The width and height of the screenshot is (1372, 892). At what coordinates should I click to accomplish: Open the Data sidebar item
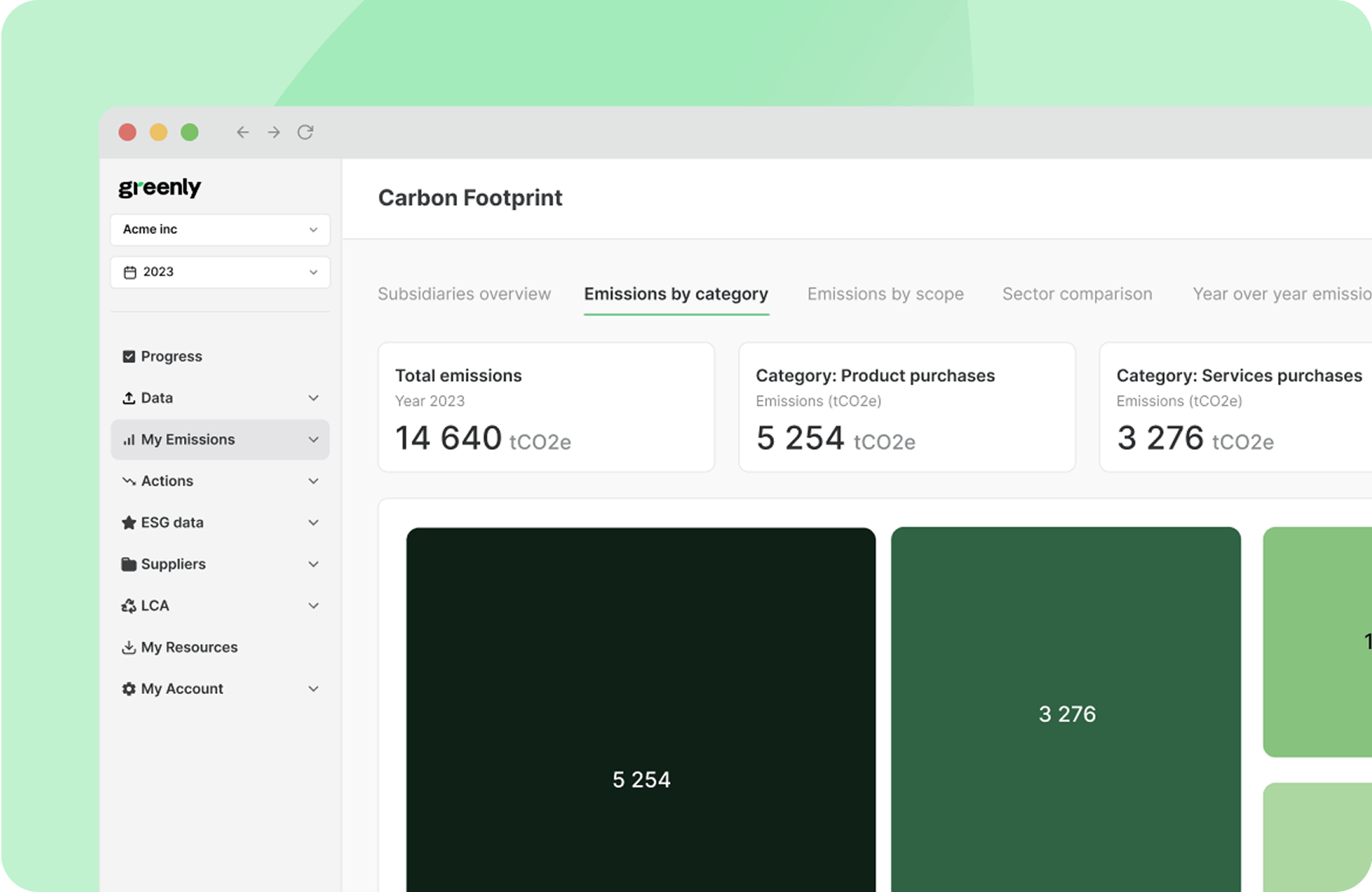point(220,398)
